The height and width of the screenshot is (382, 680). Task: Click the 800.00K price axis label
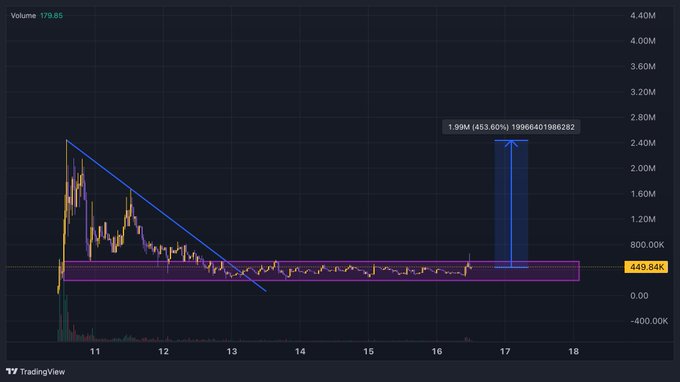point(647,245)
